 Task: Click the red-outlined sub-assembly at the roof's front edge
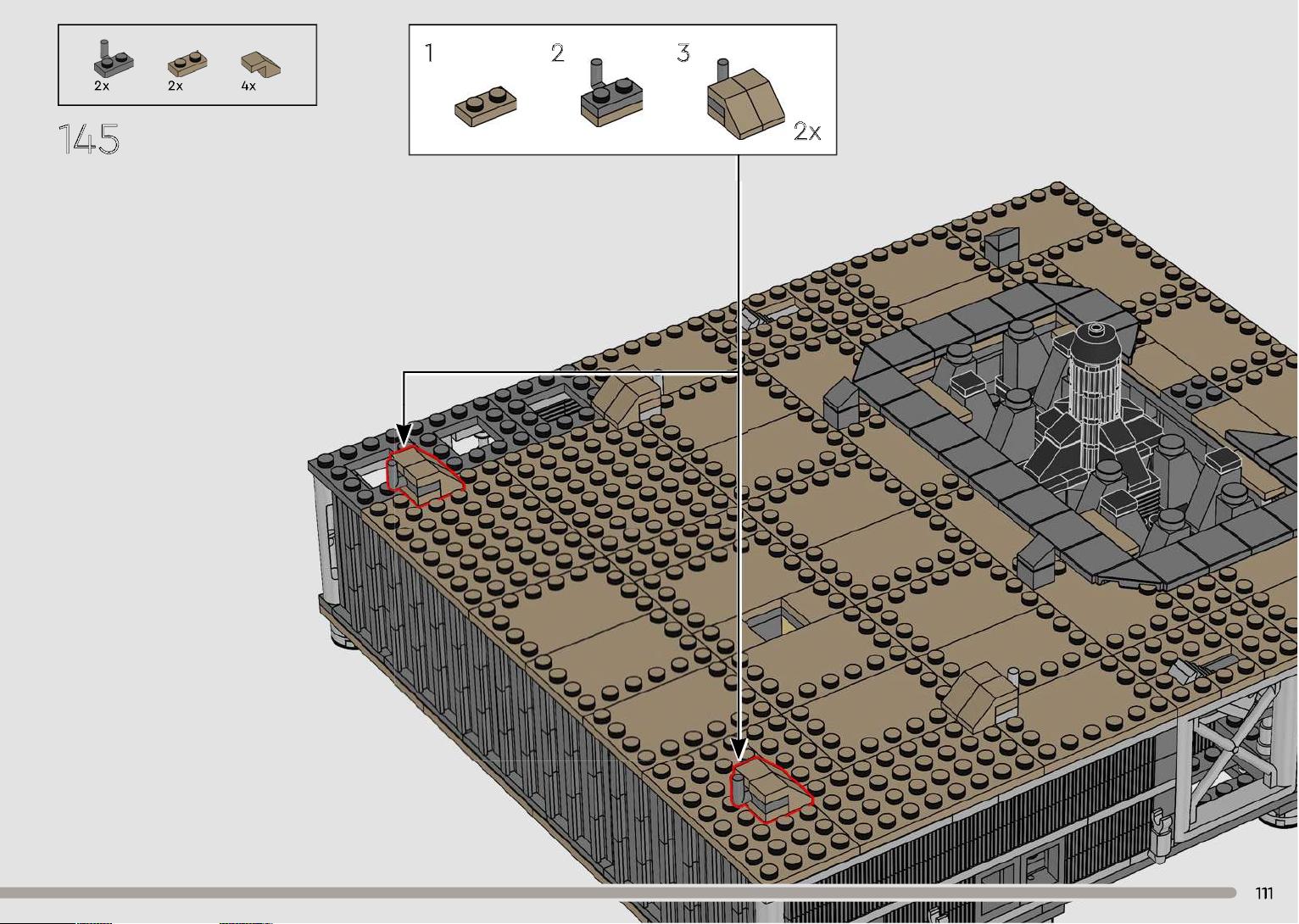tap(771, 790)
